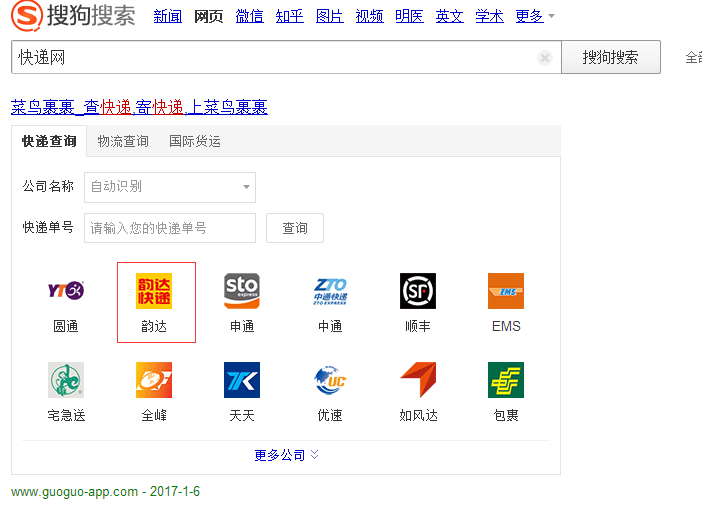Click the Sogou logo icon
Image resolution: width=702 pixels, height=517 pixels.
click(x=27, y=16)
